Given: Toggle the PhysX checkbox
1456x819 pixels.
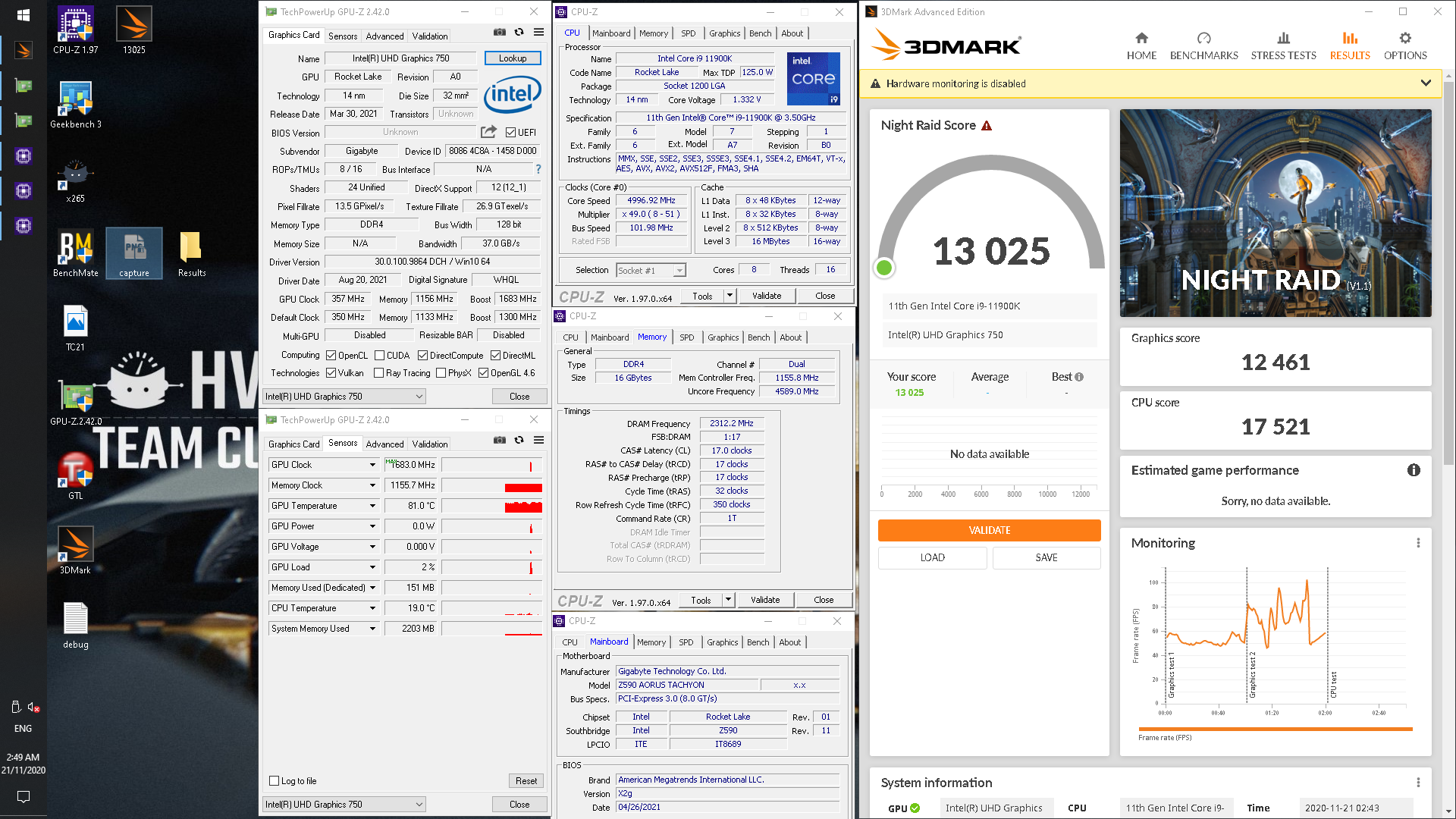Looking at the screenshot, I should point(441,373).
